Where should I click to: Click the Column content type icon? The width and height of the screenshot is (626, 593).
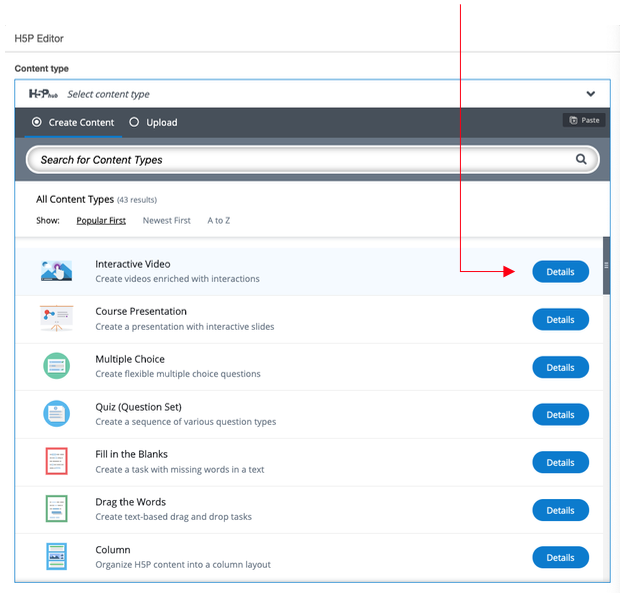click(x=56, y=556)
